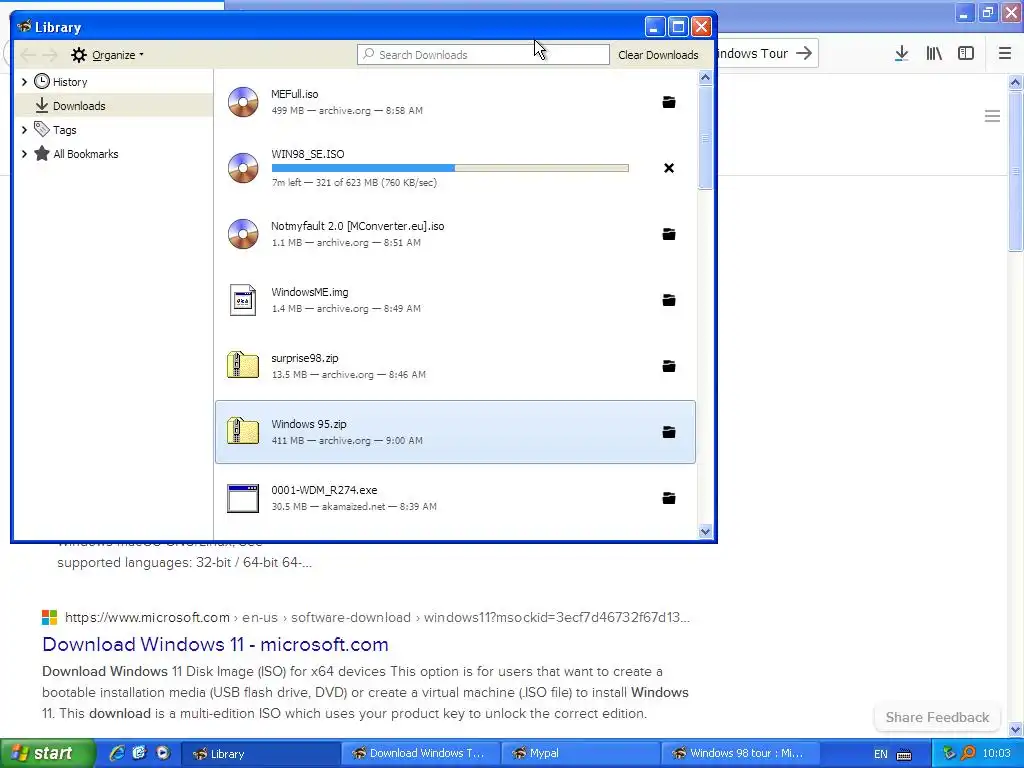Click the Share Feedback button
This screenshot has height=768, width=1024.
pyautogui.click(x=937, y=717)
